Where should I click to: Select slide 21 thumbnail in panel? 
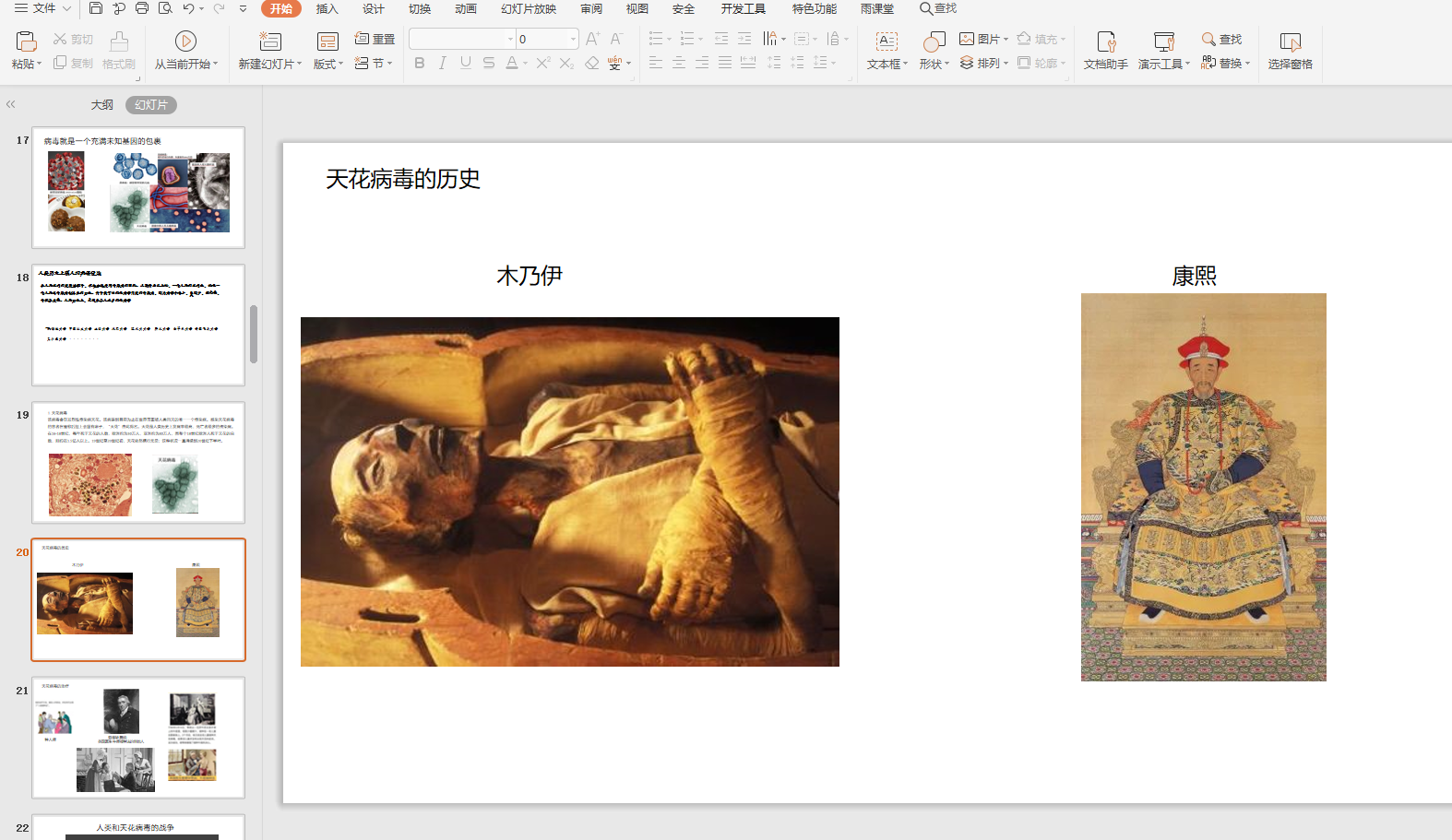(138, 738)
